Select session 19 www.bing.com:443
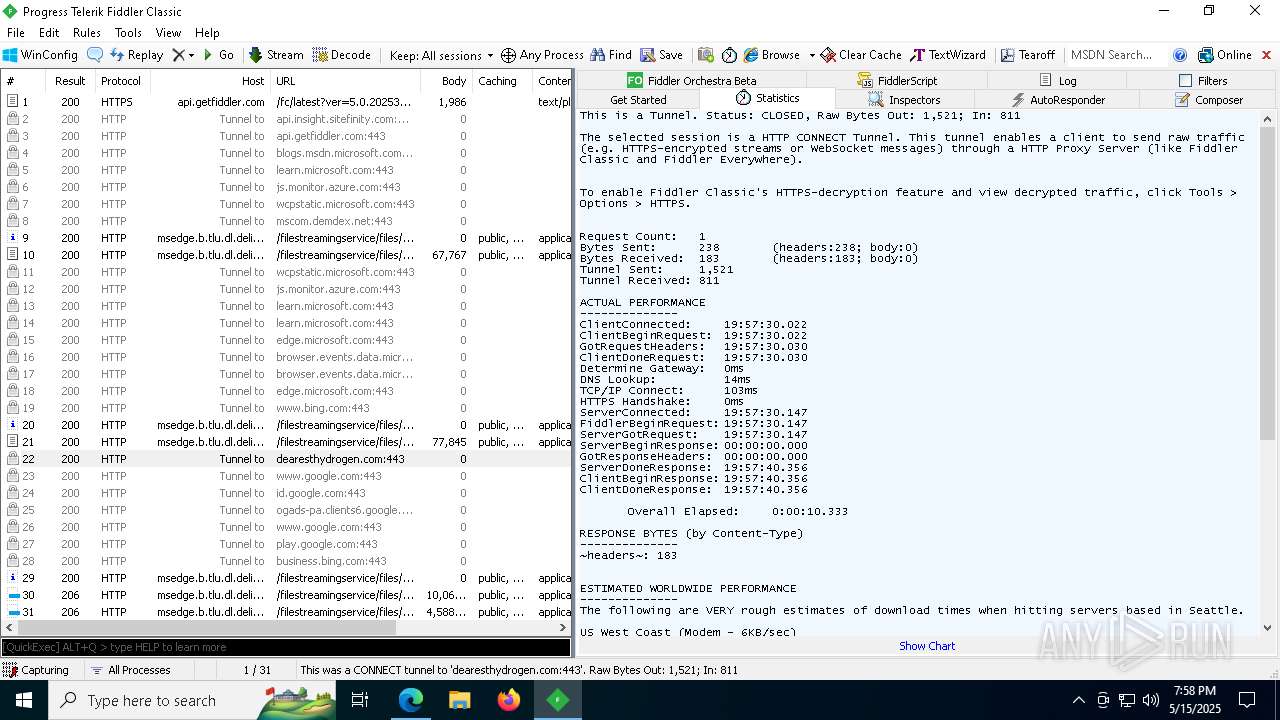This screenshot has height=720, width=1280. click(286, 408)
